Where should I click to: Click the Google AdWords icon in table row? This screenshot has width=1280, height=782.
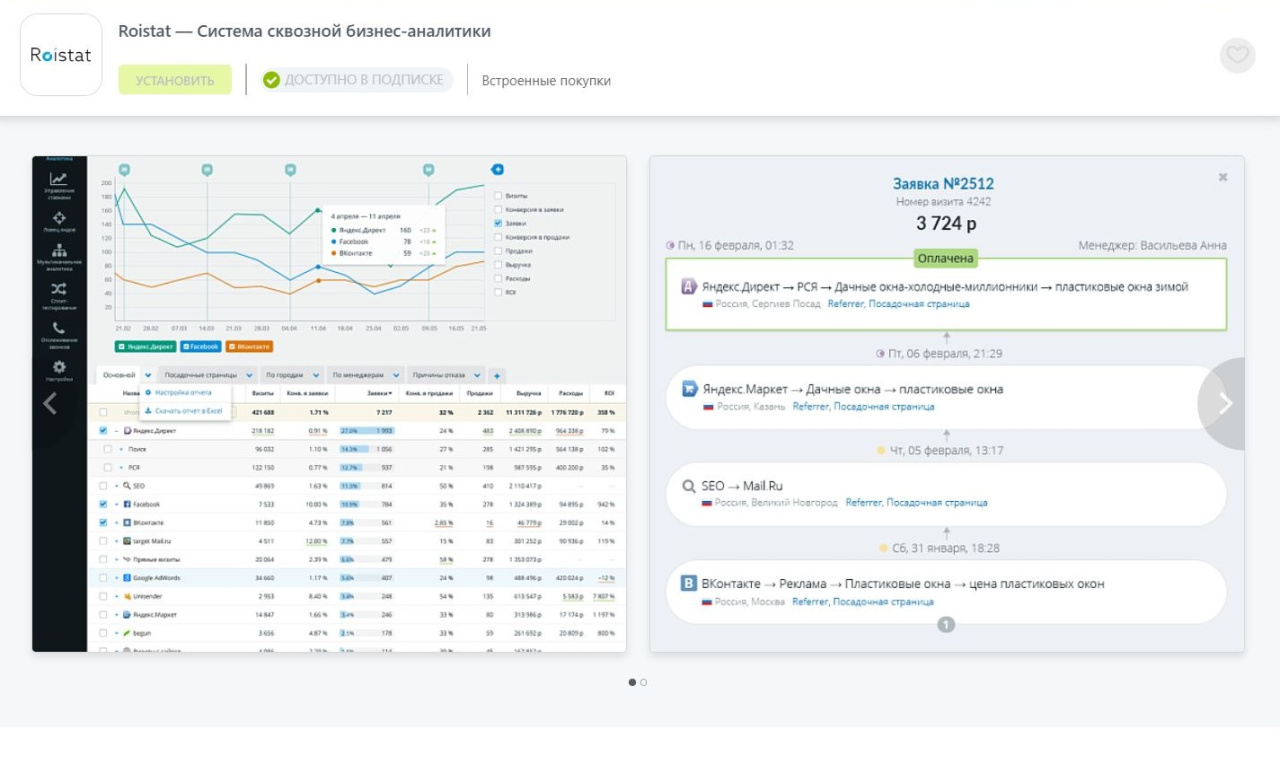(128, 578)
